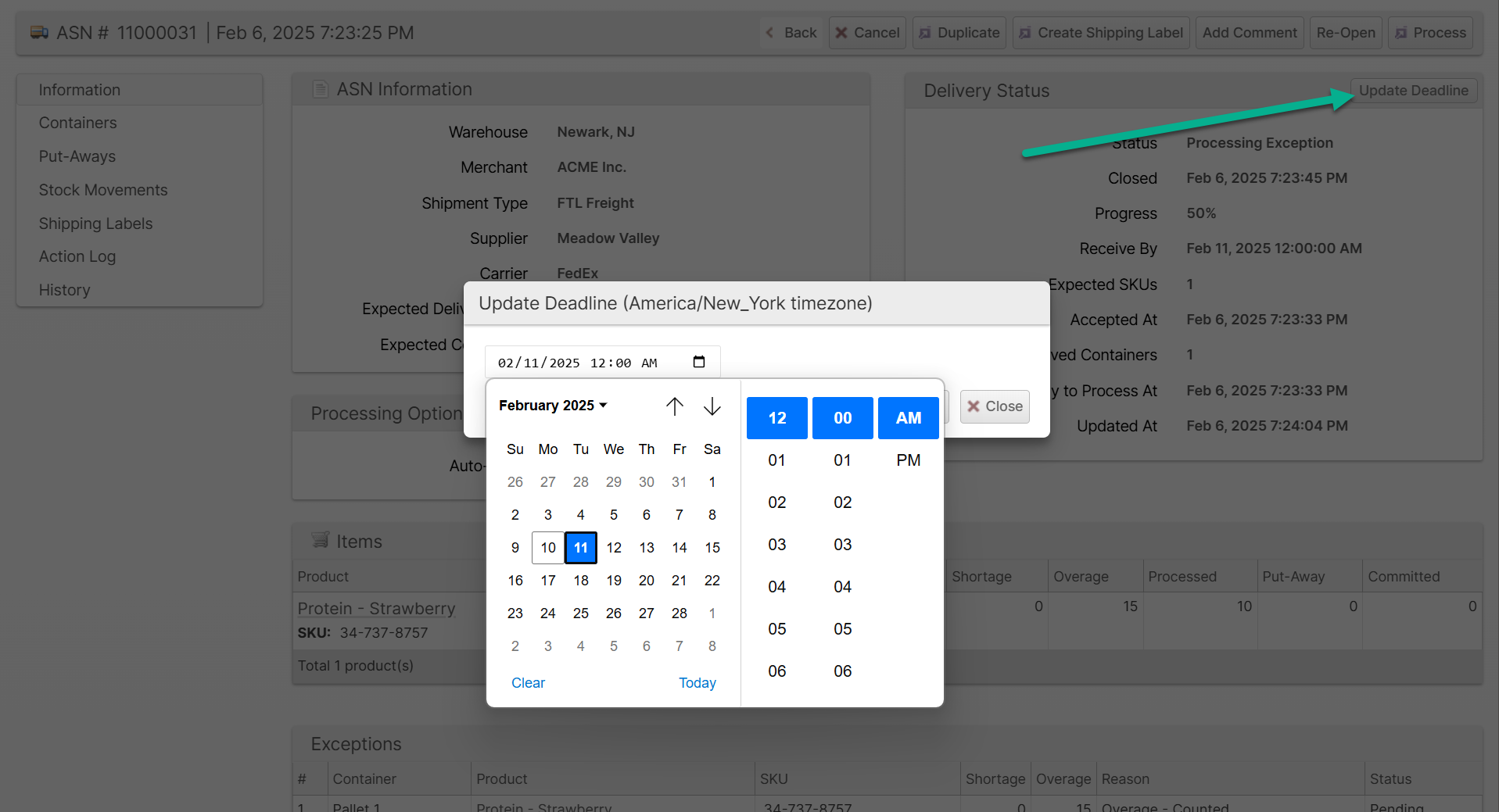This screenshot has width=1499, height=812.
Task: Expand the February 2025 month dropdown
Action: tap(553, 406)
